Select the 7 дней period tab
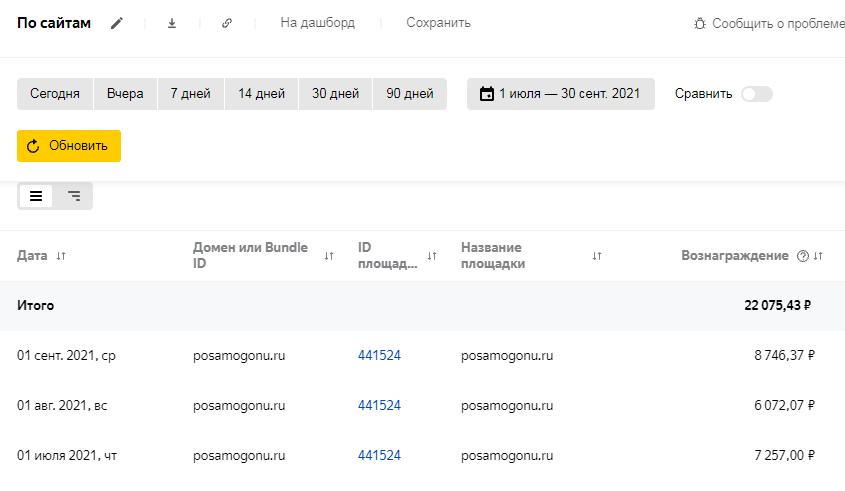 tap(191, 94)
